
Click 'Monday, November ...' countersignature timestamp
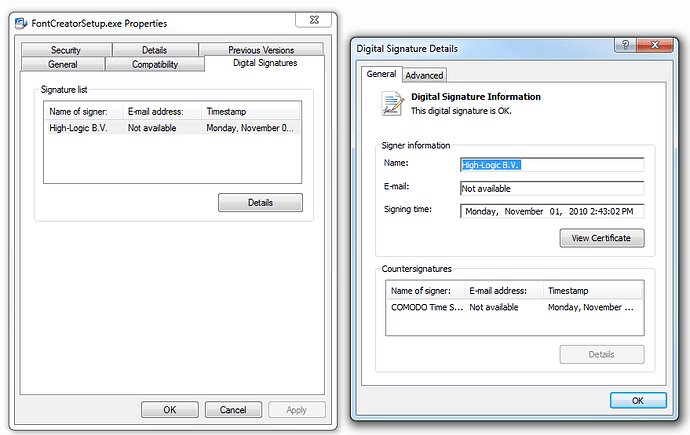click(x=591, y=307)
